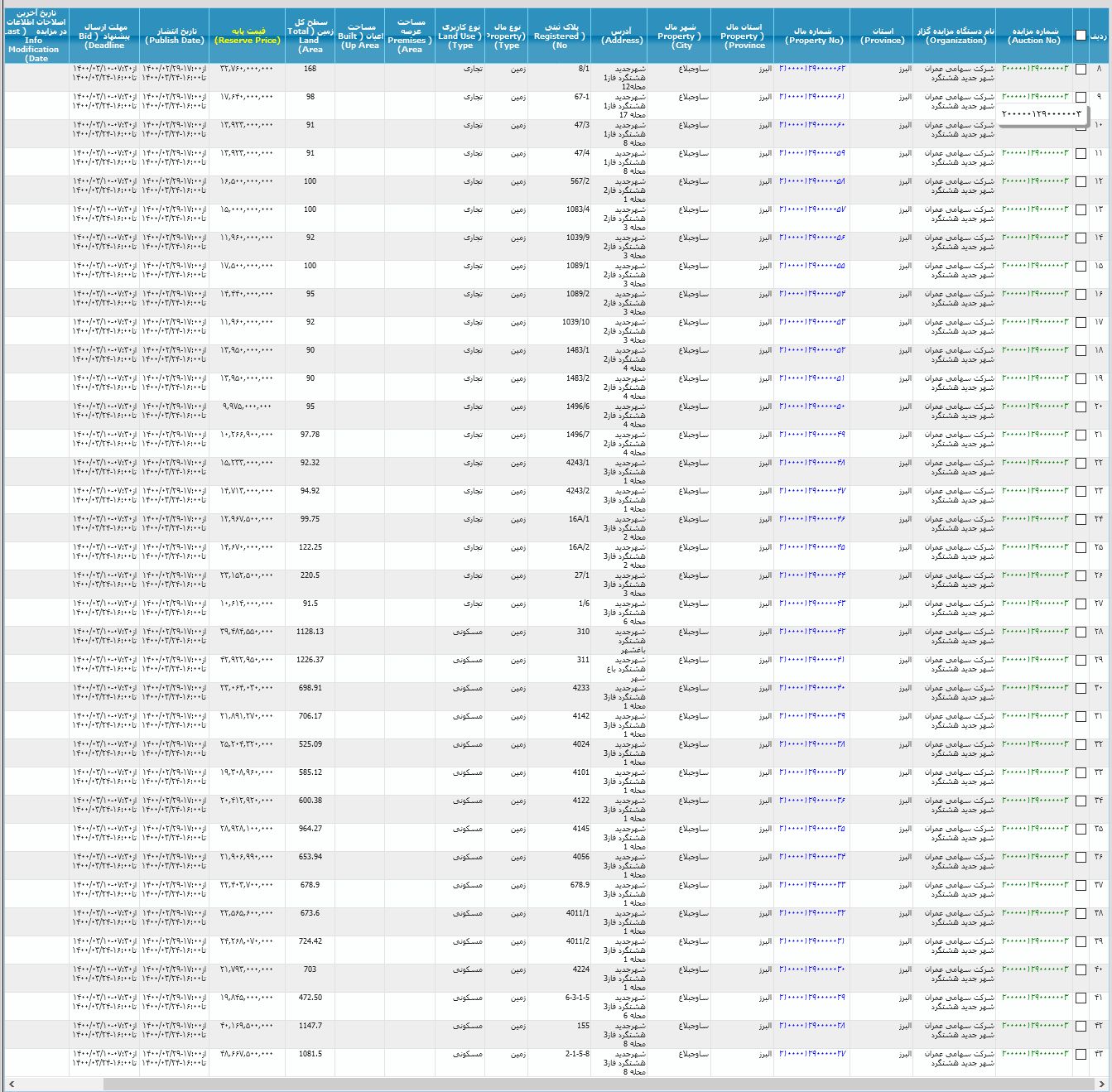Select checkbox of the plate 1/6 row
Screen dimensions: 1112x1092
click(x=1081, y=604)
